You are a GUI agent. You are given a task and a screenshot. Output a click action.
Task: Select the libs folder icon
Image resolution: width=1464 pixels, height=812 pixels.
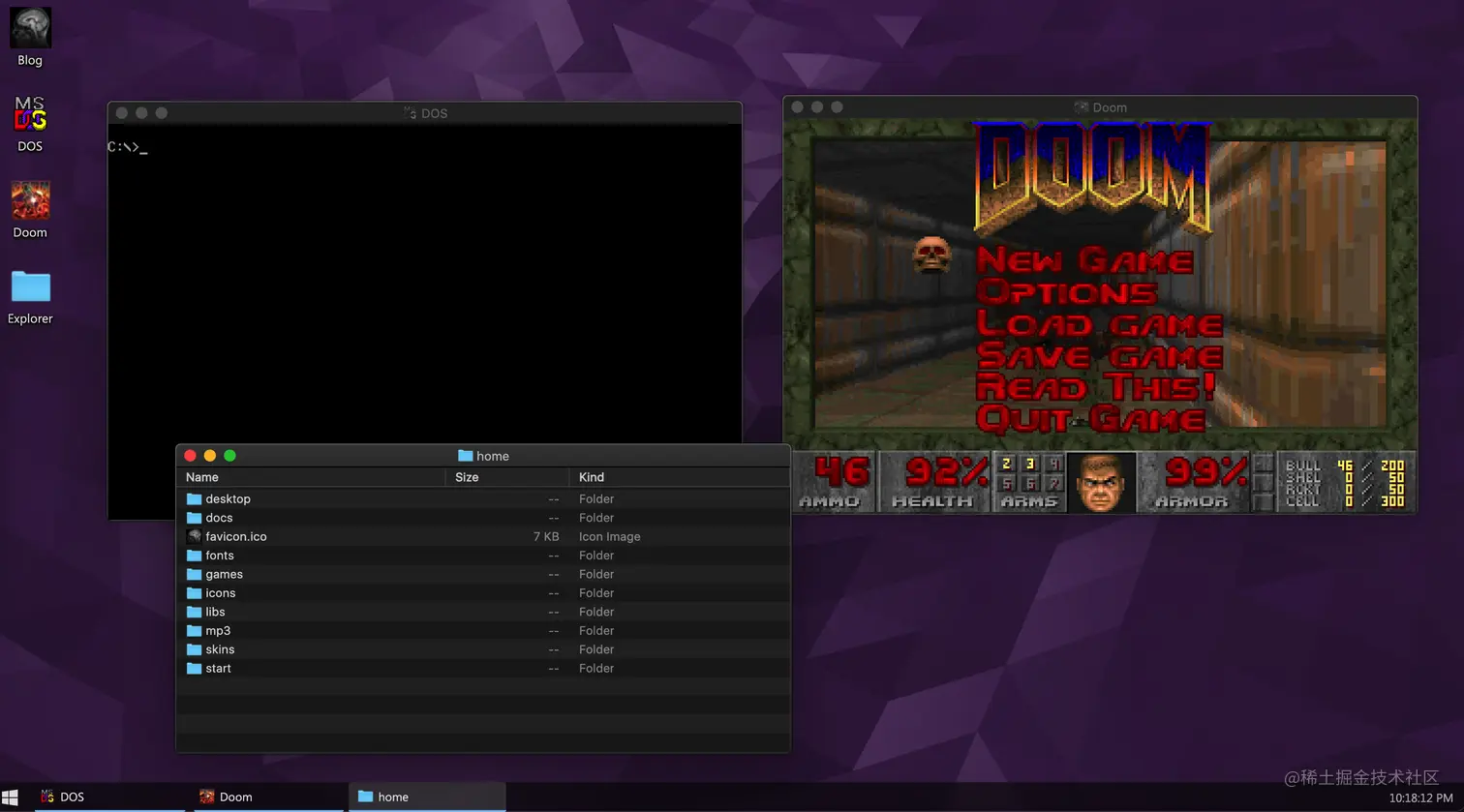[194, 612]
